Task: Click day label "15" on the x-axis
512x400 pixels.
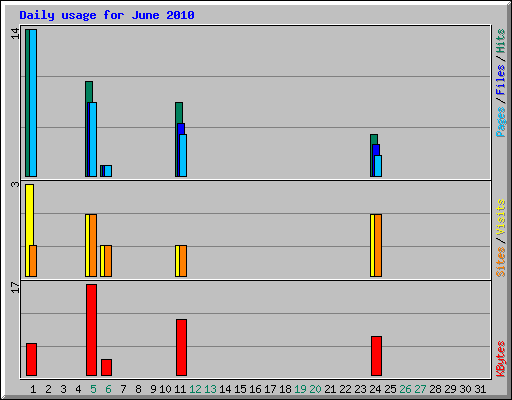Action: pos(240,389)
